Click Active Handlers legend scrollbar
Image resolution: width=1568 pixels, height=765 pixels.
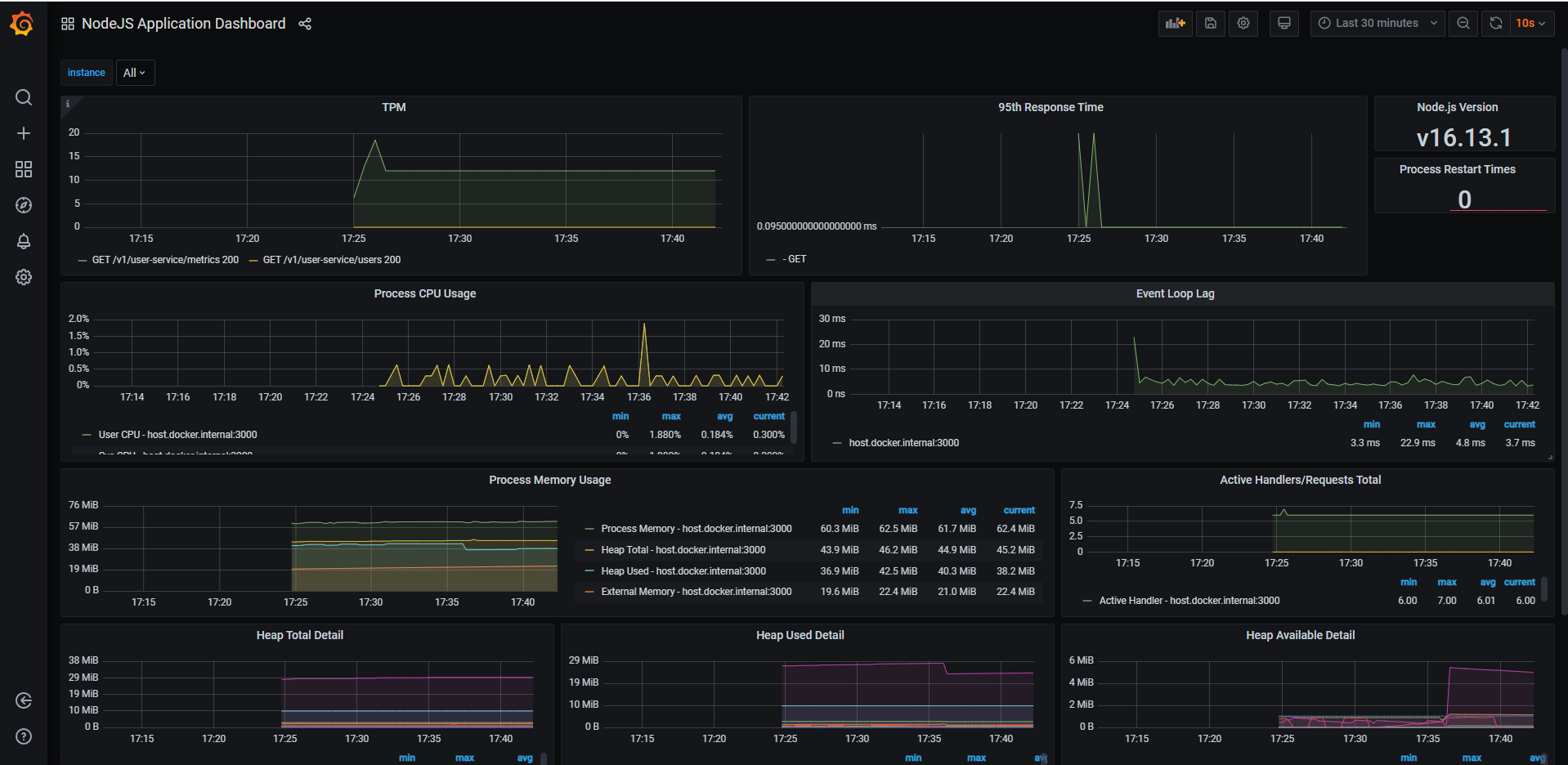[x=1544, y=589]
